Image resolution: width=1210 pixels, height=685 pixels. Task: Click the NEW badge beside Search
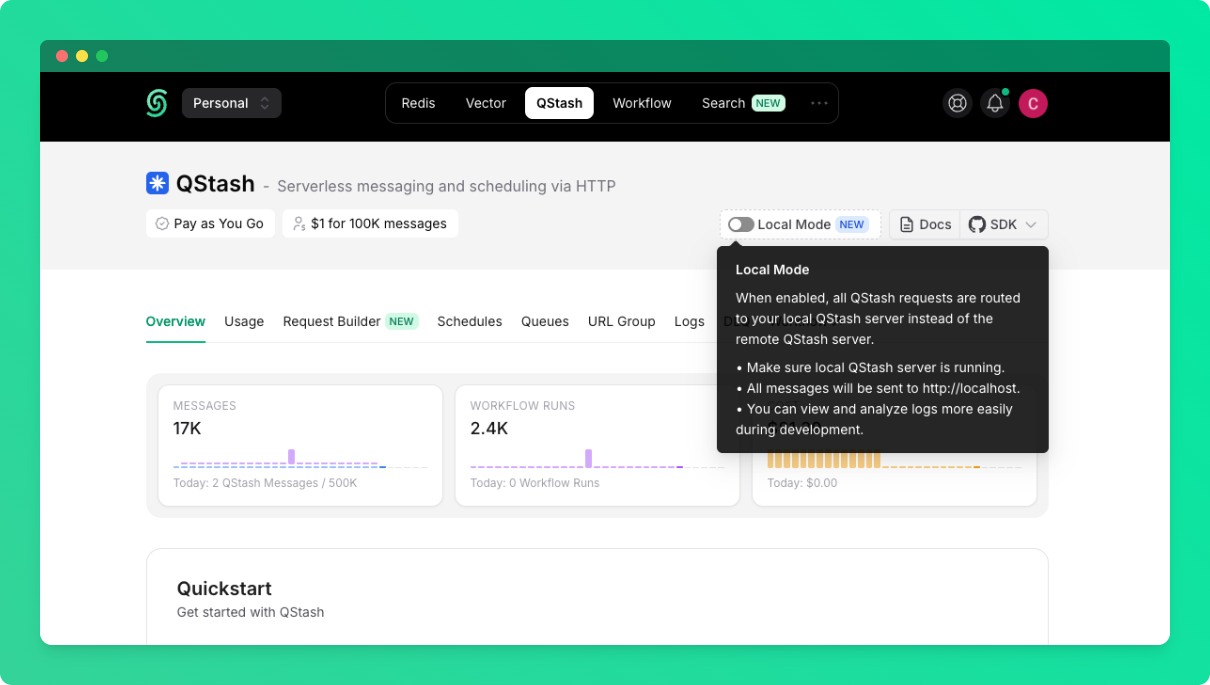768,103
